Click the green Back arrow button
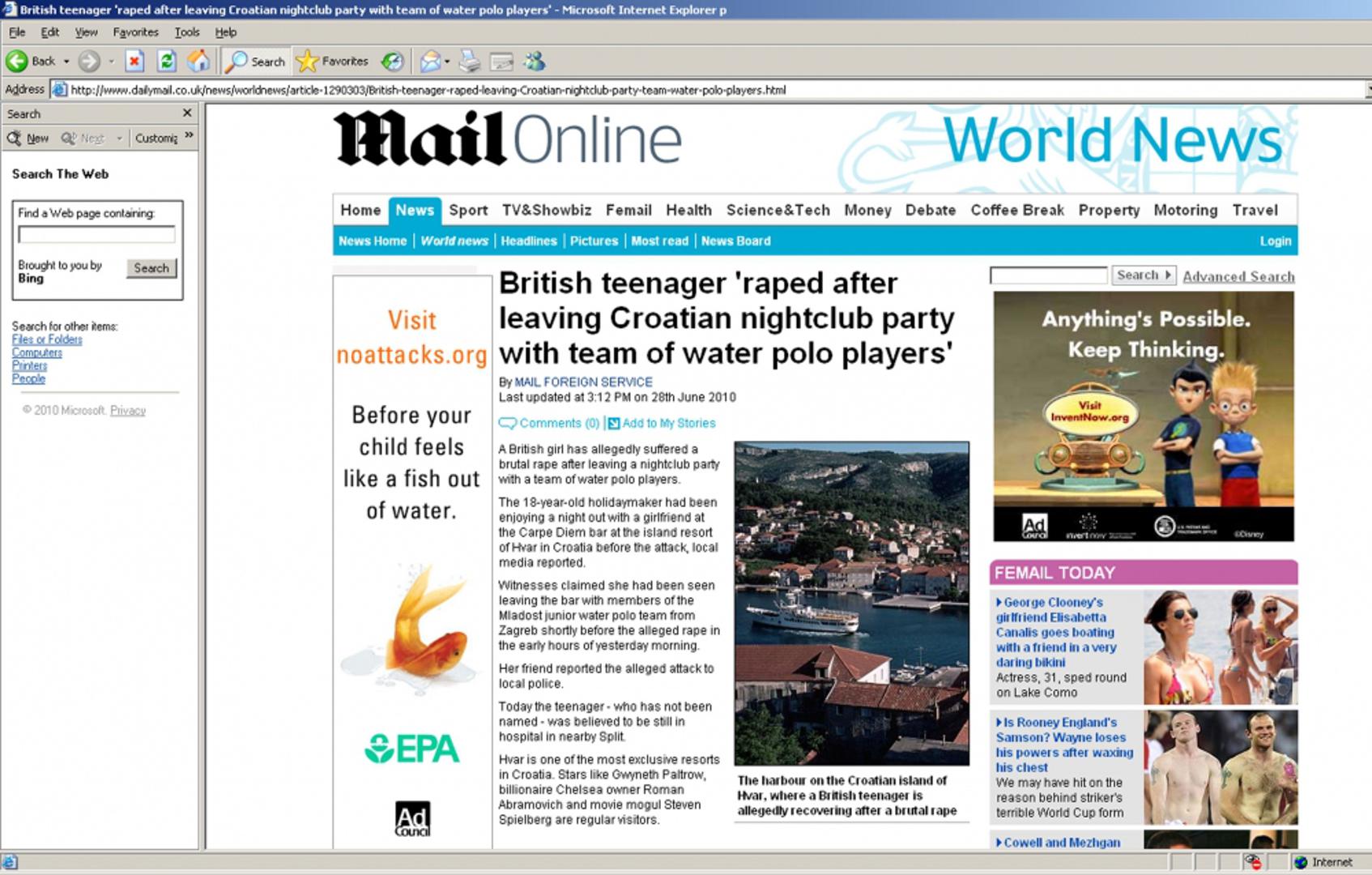Image resolution: width=1372 pixels, height=875 pixels. [x=18, y=62]
